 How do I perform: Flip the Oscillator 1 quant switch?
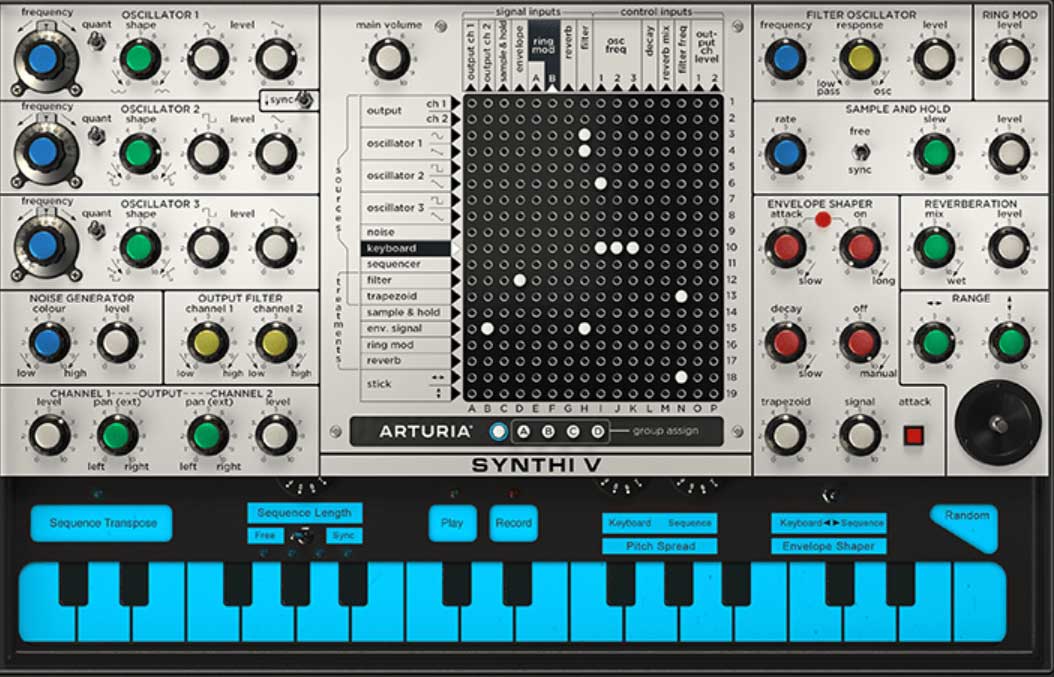[97, 42]
